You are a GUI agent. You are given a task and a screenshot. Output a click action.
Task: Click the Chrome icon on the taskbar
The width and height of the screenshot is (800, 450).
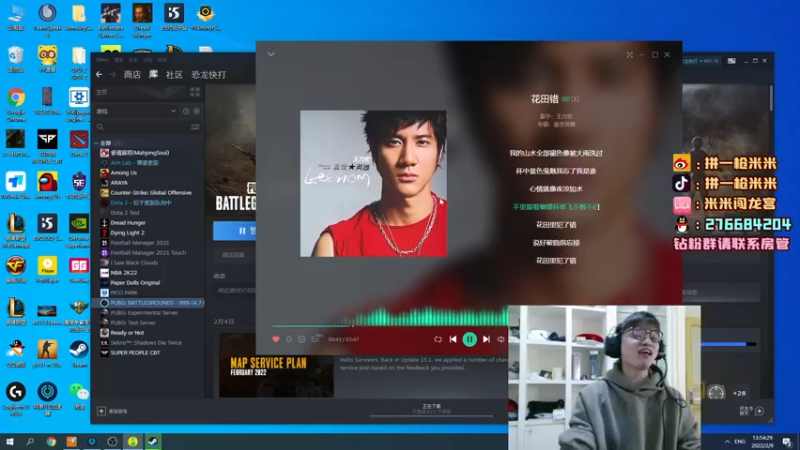pos(51,441)
